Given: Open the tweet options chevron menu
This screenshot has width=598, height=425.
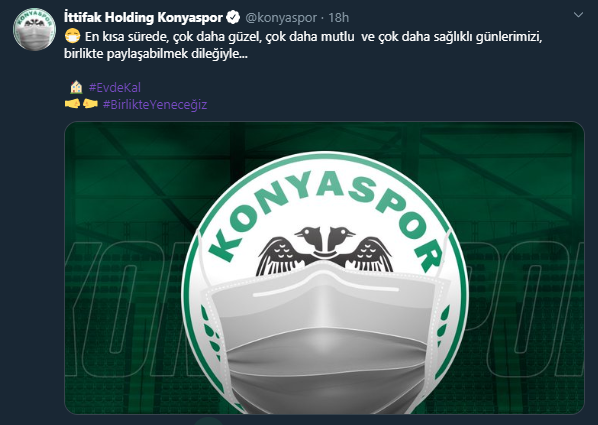Looking at the screenshot, I should pyautogui.click(x=578, y=15).
